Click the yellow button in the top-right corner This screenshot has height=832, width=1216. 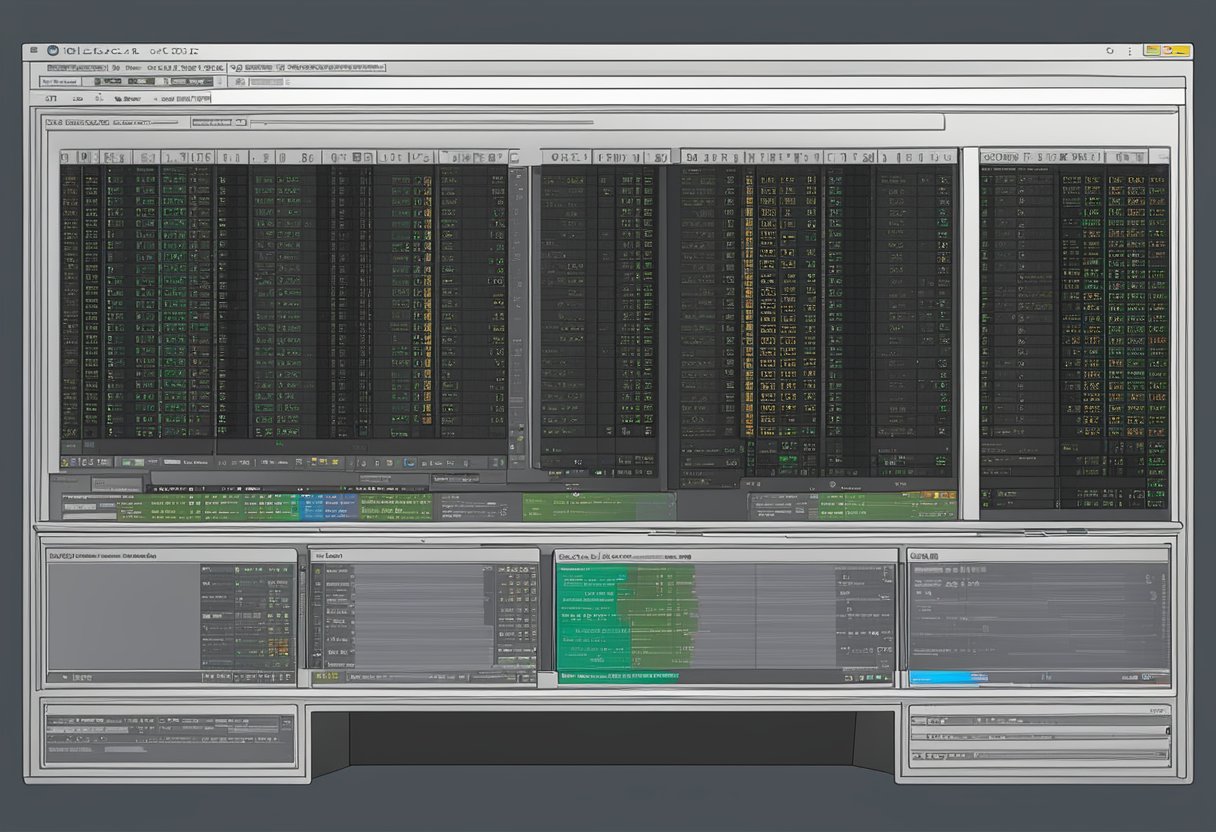(1178, 49)
